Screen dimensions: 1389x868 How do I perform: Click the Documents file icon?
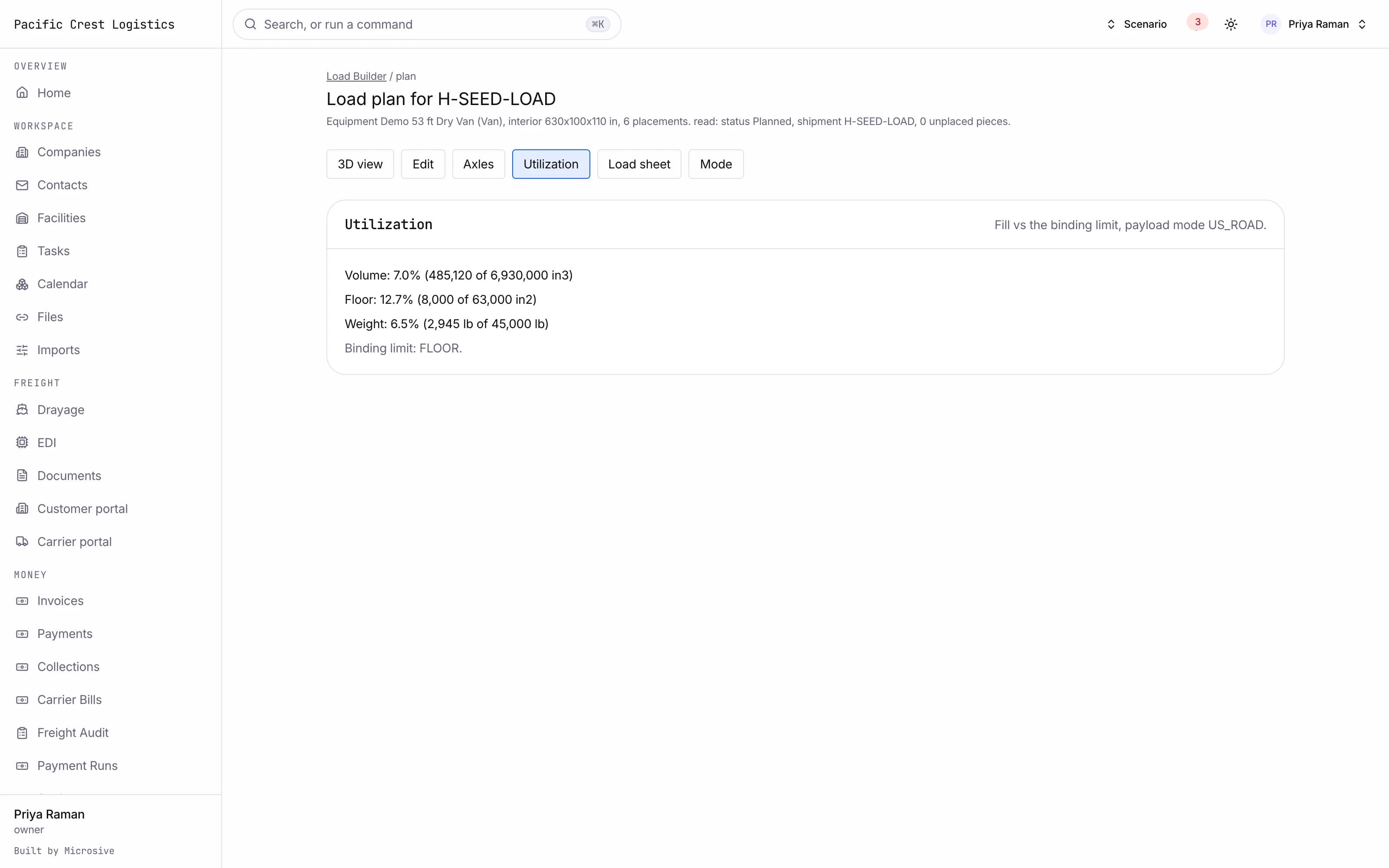(x=22, y=476)
